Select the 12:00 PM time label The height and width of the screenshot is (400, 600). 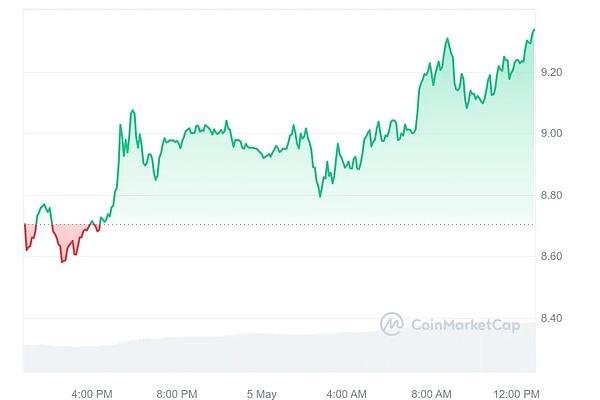[x=516, y=394]
